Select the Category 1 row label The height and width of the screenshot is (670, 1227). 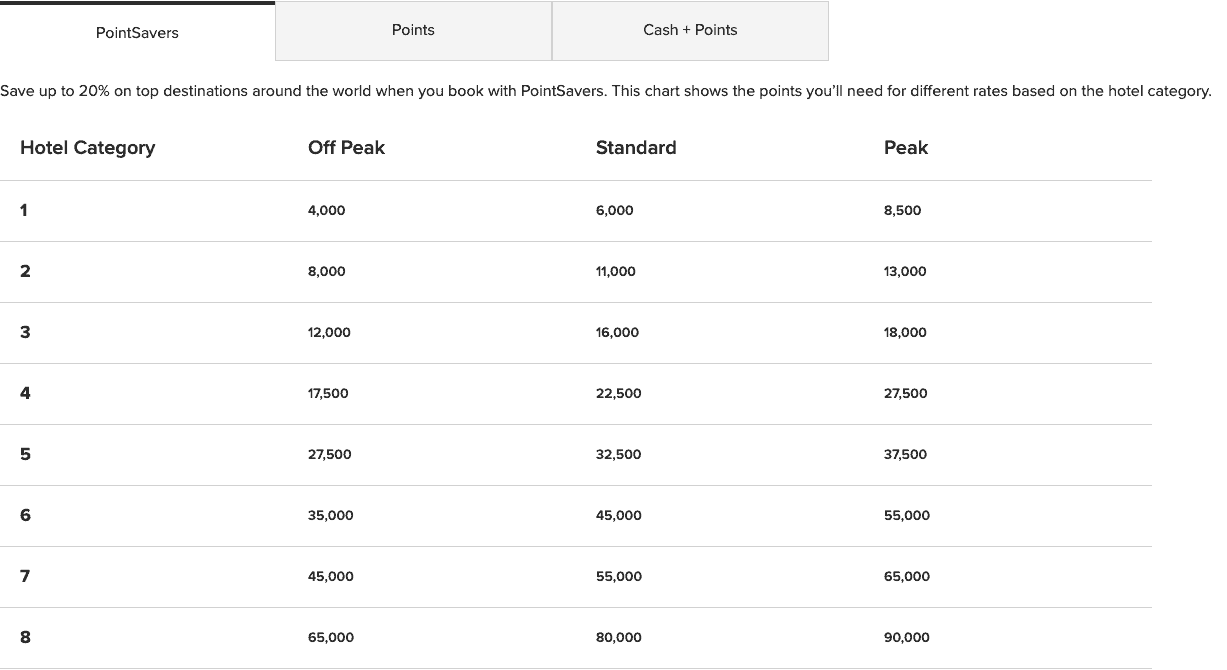[25, 210]
